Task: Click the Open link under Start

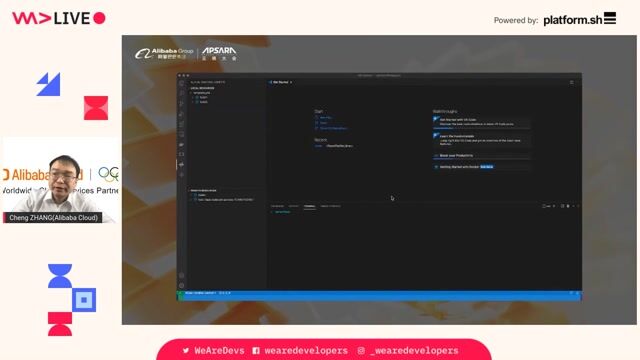Action: pos(324,123)
